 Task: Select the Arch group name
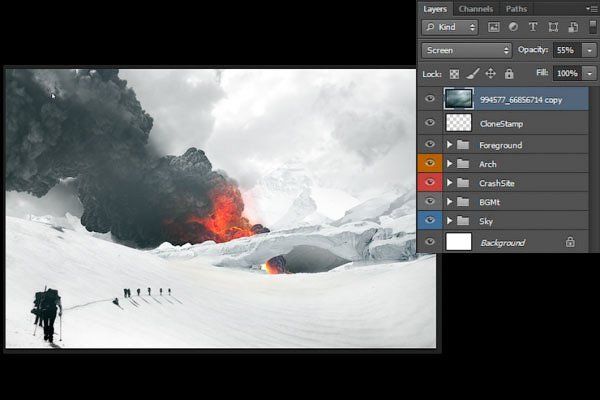click(x=488, y=164)
